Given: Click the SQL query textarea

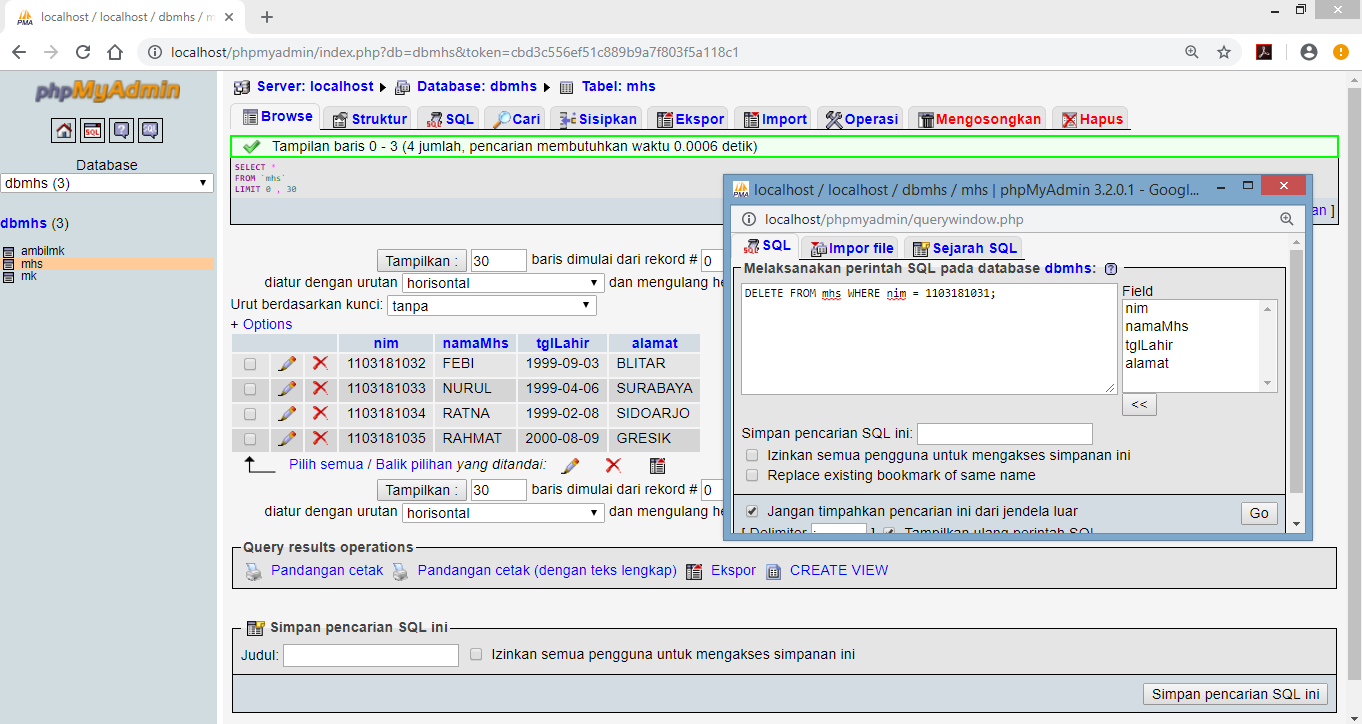Looking at the screenshot, I should pyautogui.click(x=929, y=338).
